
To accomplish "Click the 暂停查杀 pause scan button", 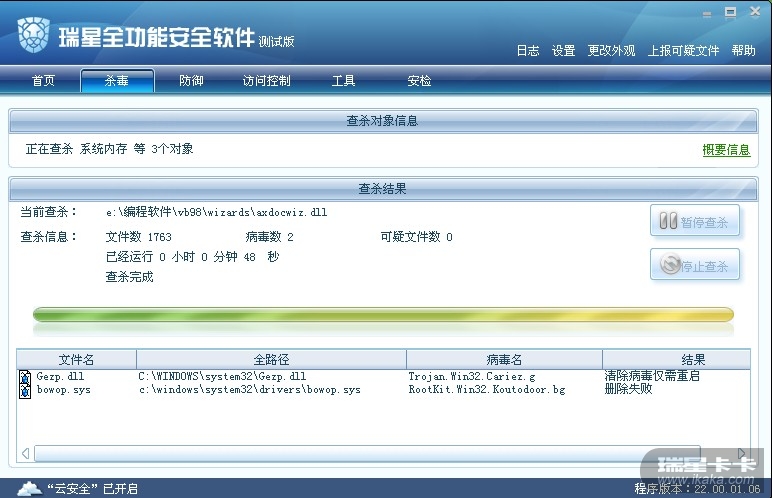I will point(695,221).
